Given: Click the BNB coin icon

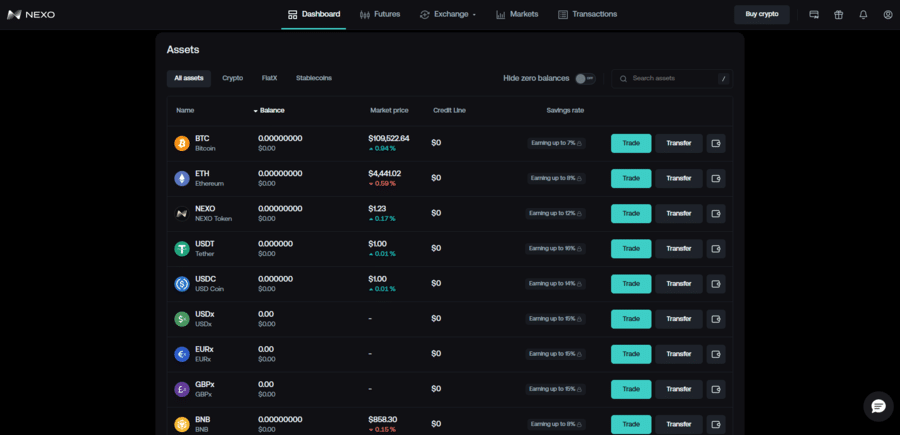Looking at the screenshot, I should [182, 424].
